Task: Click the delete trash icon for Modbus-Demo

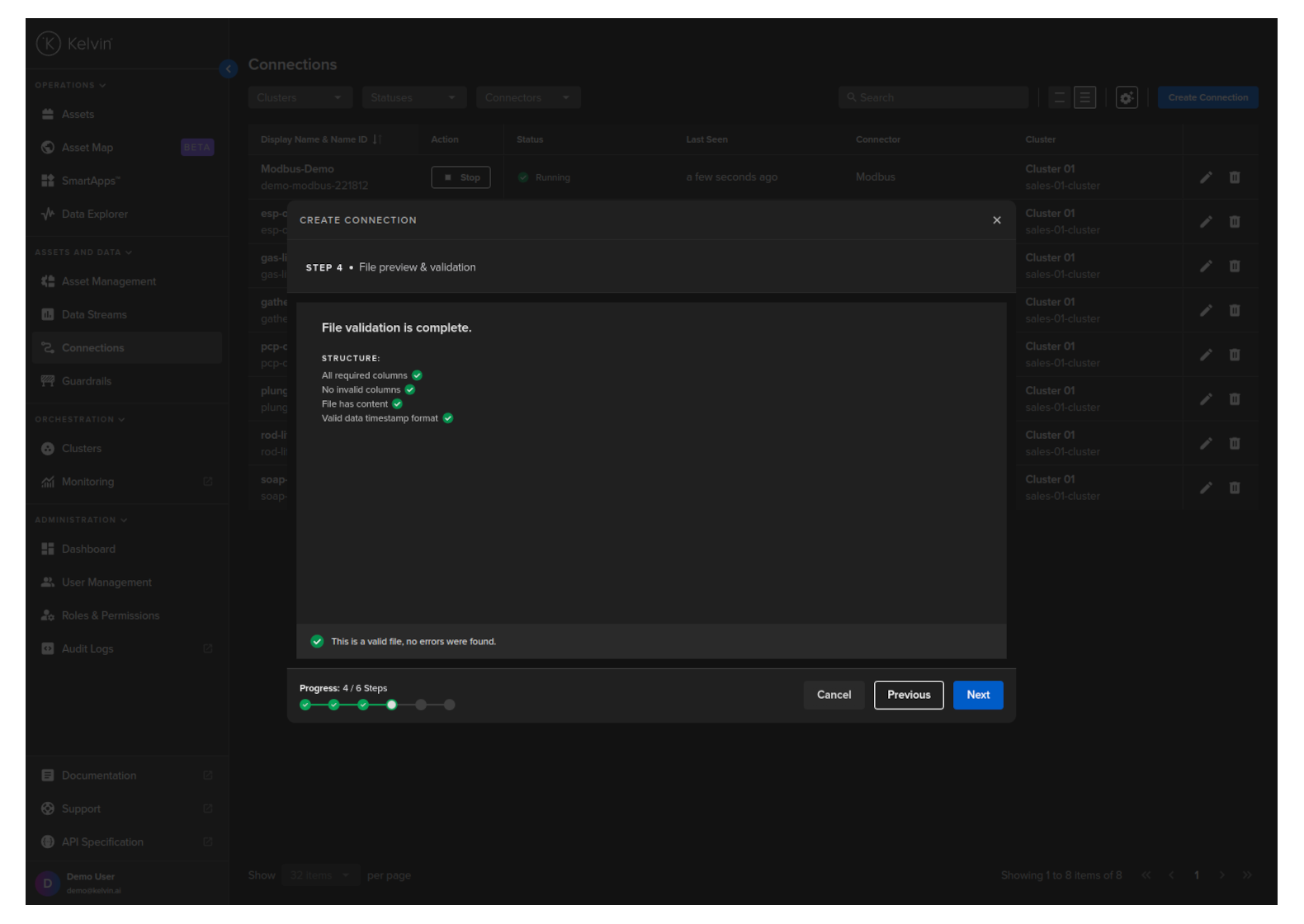Action: [x=1234, y=177]
